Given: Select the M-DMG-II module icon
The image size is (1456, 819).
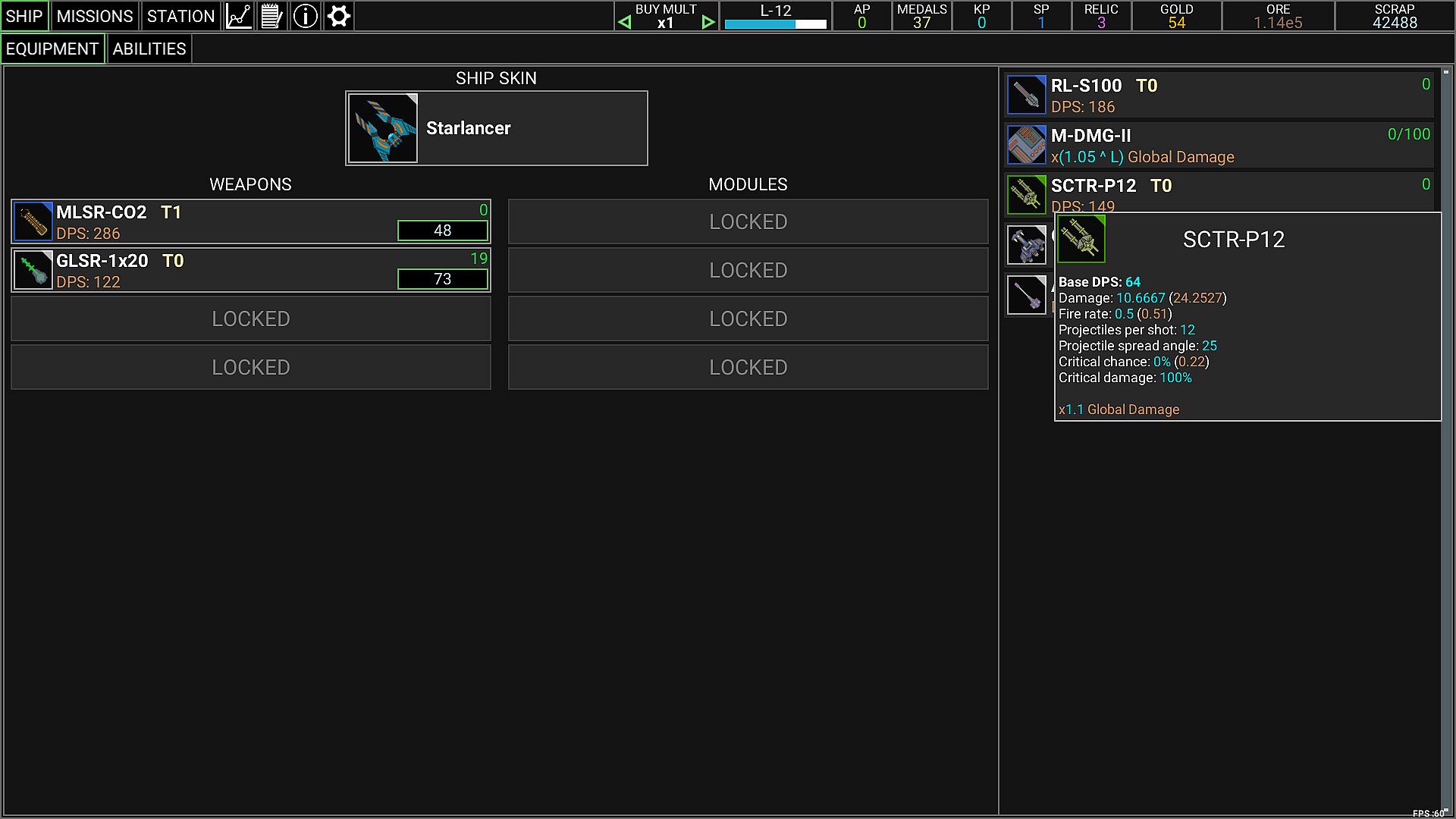Looking at the screenshot, I should pyautogui.click(x=1026, y=145).
